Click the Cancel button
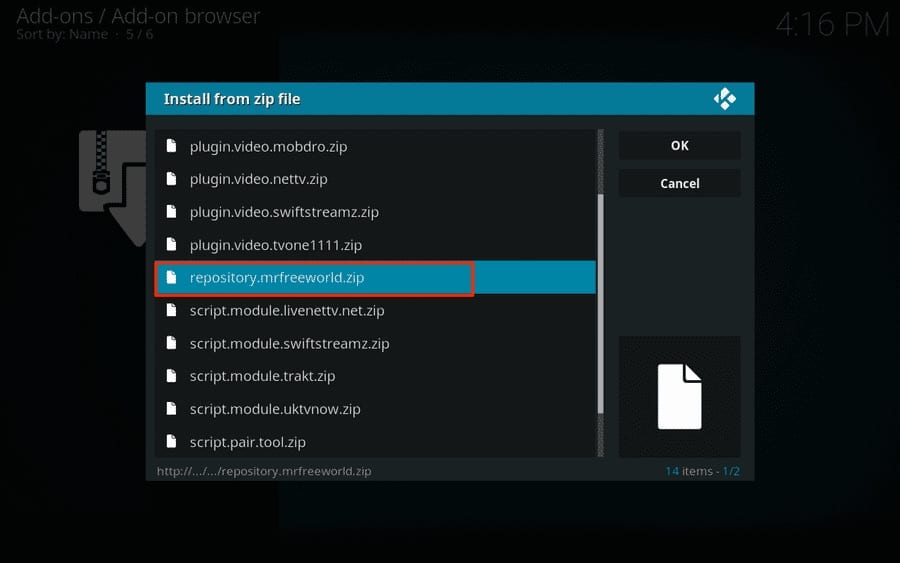 coord(680,184)
